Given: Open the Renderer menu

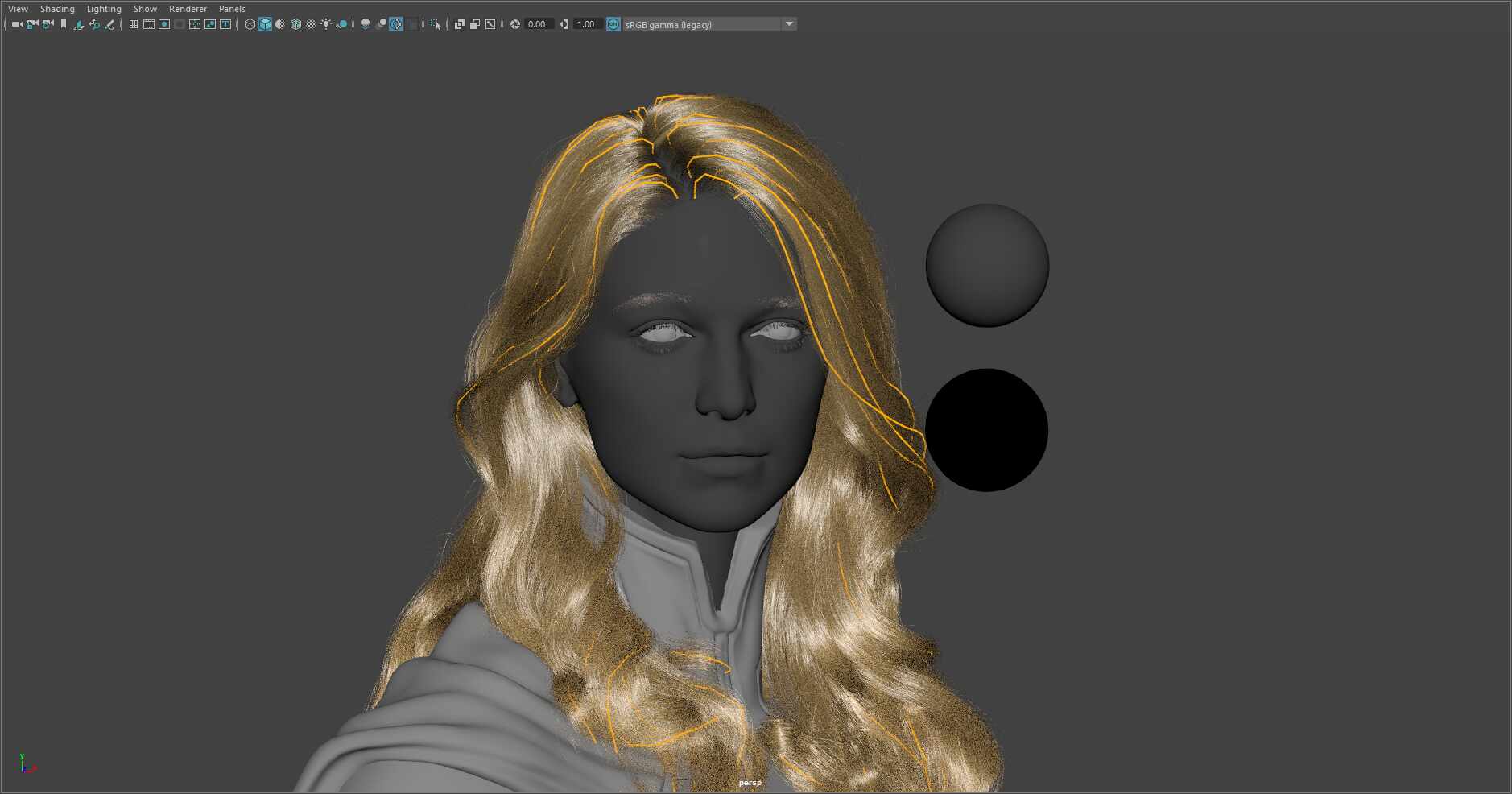Looking at the screenshot, I should [x=188, y=9].
